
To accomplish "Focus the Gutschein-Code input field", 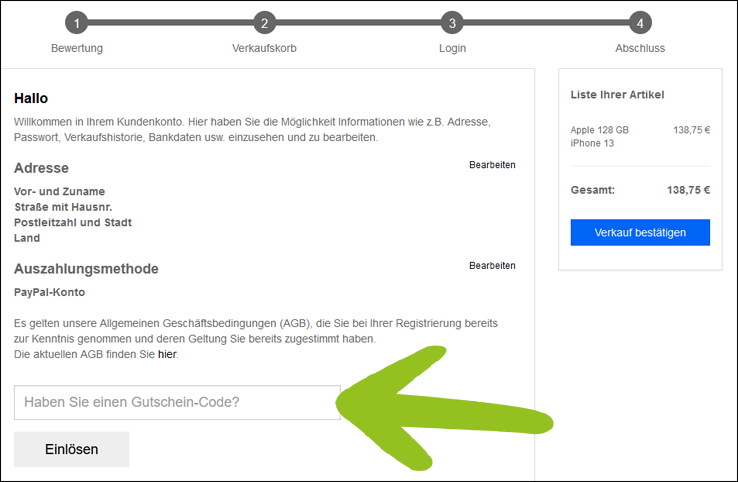I will (x=177, y=402).
